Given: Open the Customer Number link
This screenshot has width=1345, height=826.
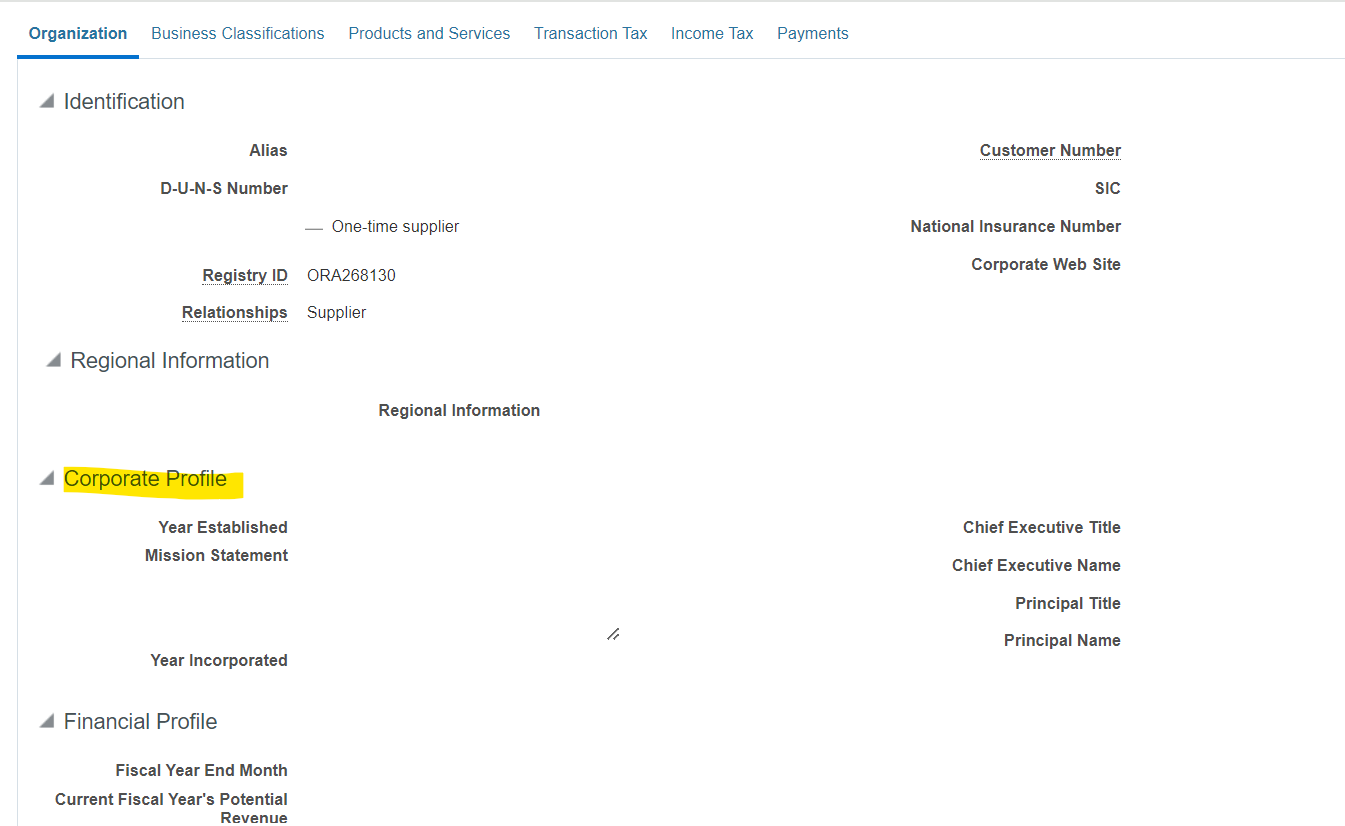Looking at the screenshot, I should coord(1050,150).
